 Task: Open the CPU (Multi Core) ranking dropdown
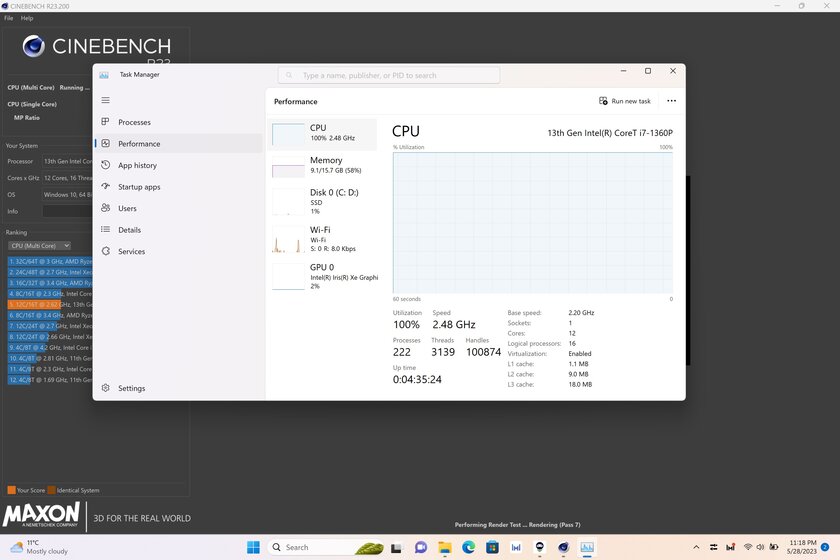coord(40,245)
